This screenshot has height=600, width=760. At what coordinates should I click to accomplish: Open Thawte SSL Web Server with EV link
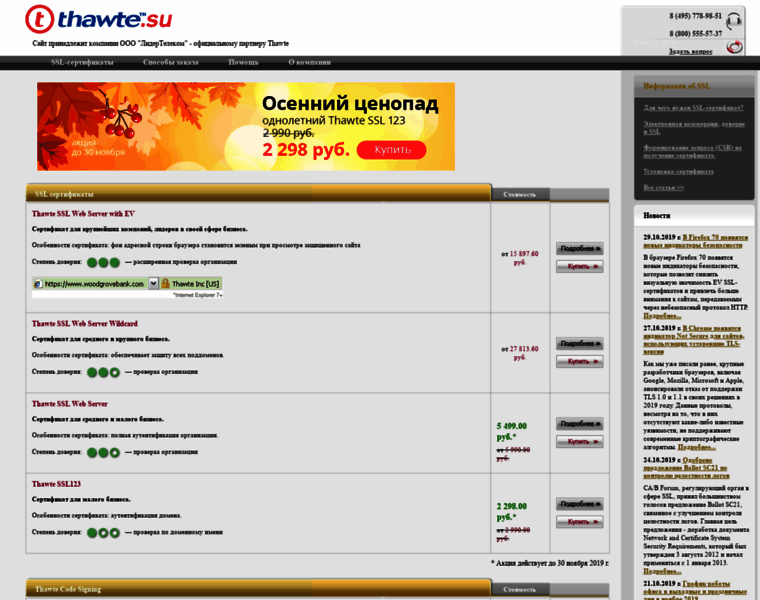[x=83, y=214]
